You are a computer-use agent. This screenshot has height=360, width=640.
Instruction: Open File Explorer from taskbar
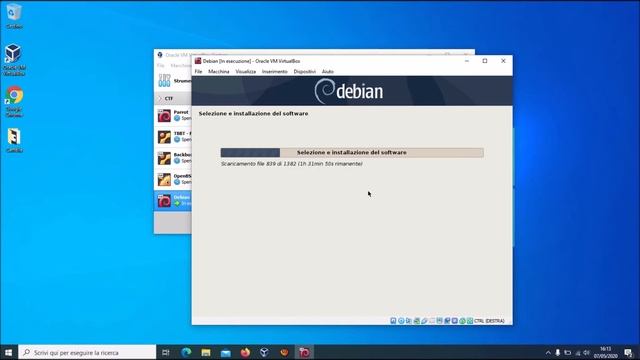[206, 352]
